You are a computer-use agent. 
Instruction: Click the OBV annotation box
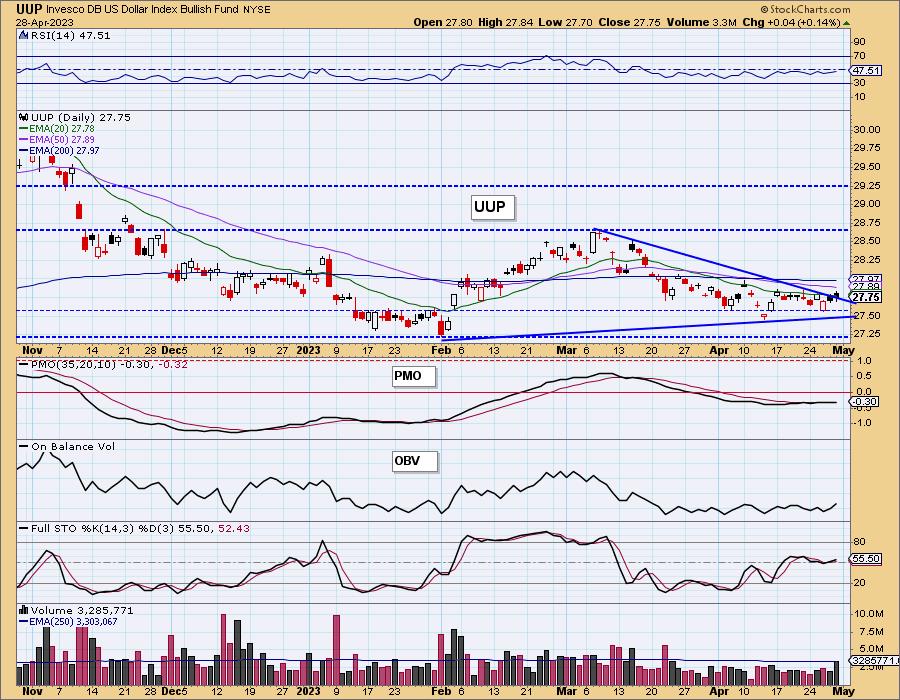[x=414, y=461]
